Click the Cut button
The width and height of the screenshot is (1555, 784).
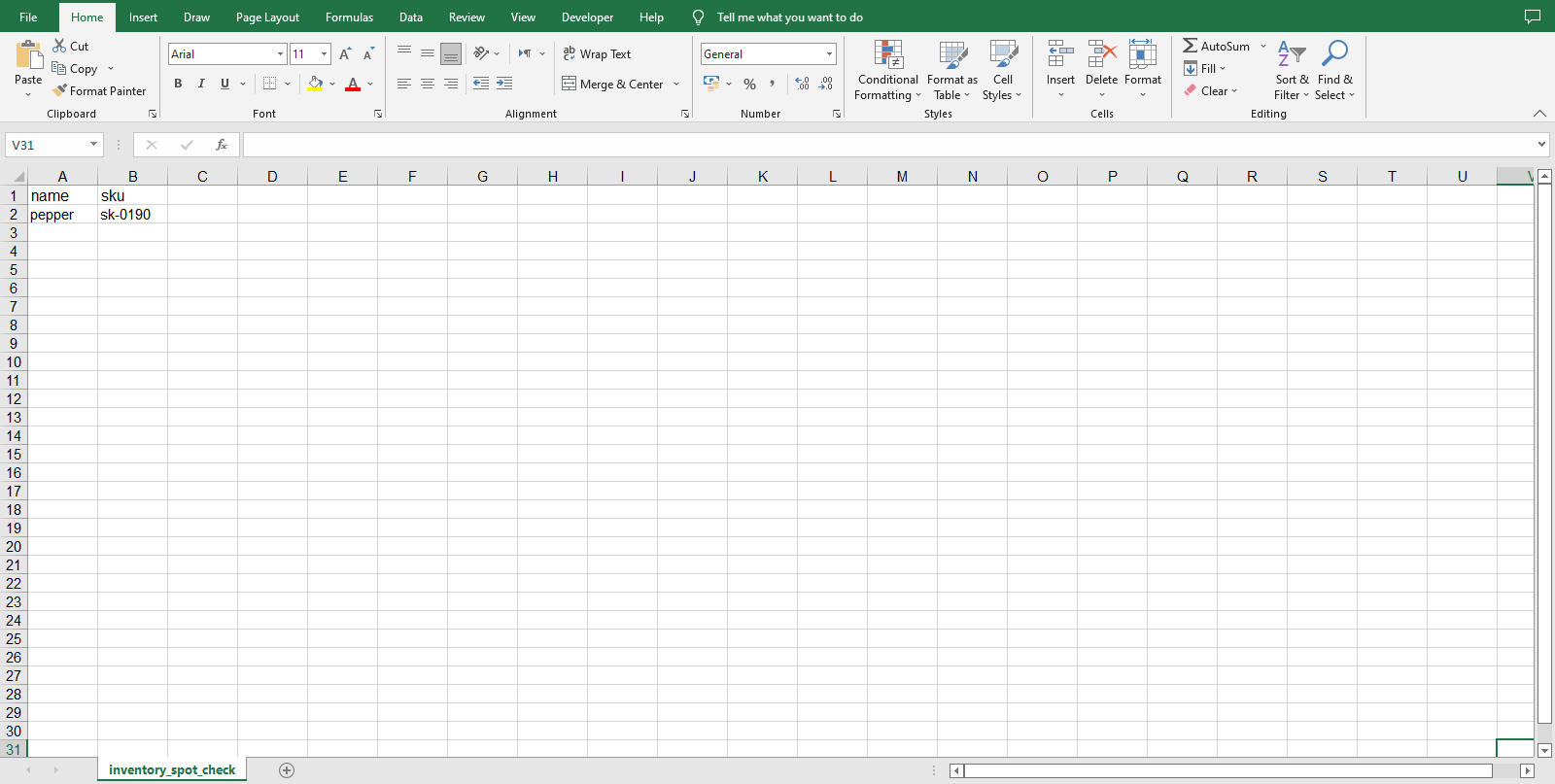tap(70, 46)
